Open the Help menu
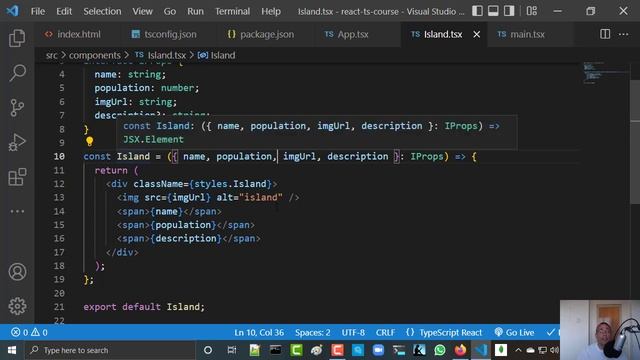The image size is (640, 360). (x=271, y=11)
